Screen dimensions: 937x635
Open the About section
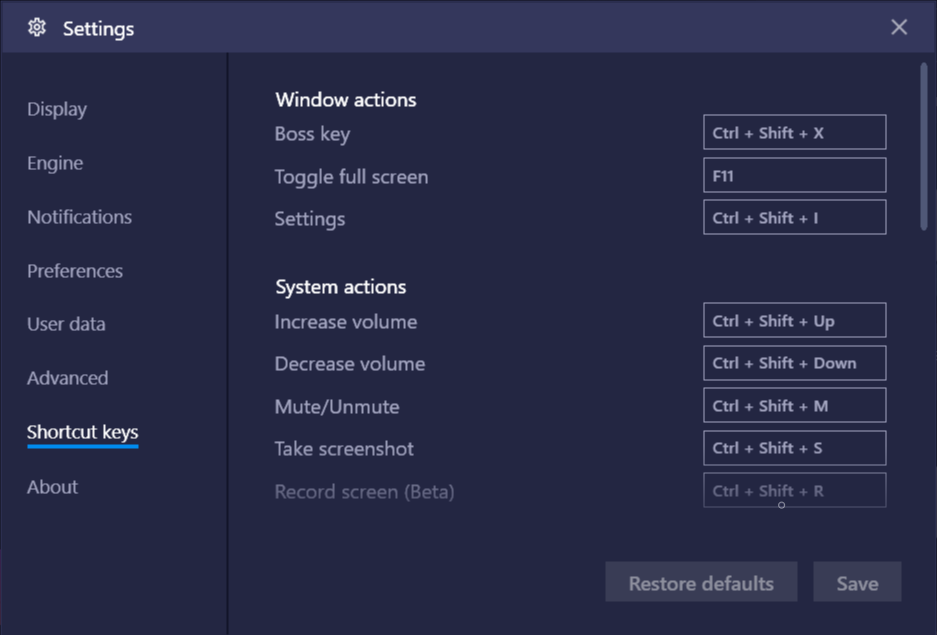pos(53,487)
